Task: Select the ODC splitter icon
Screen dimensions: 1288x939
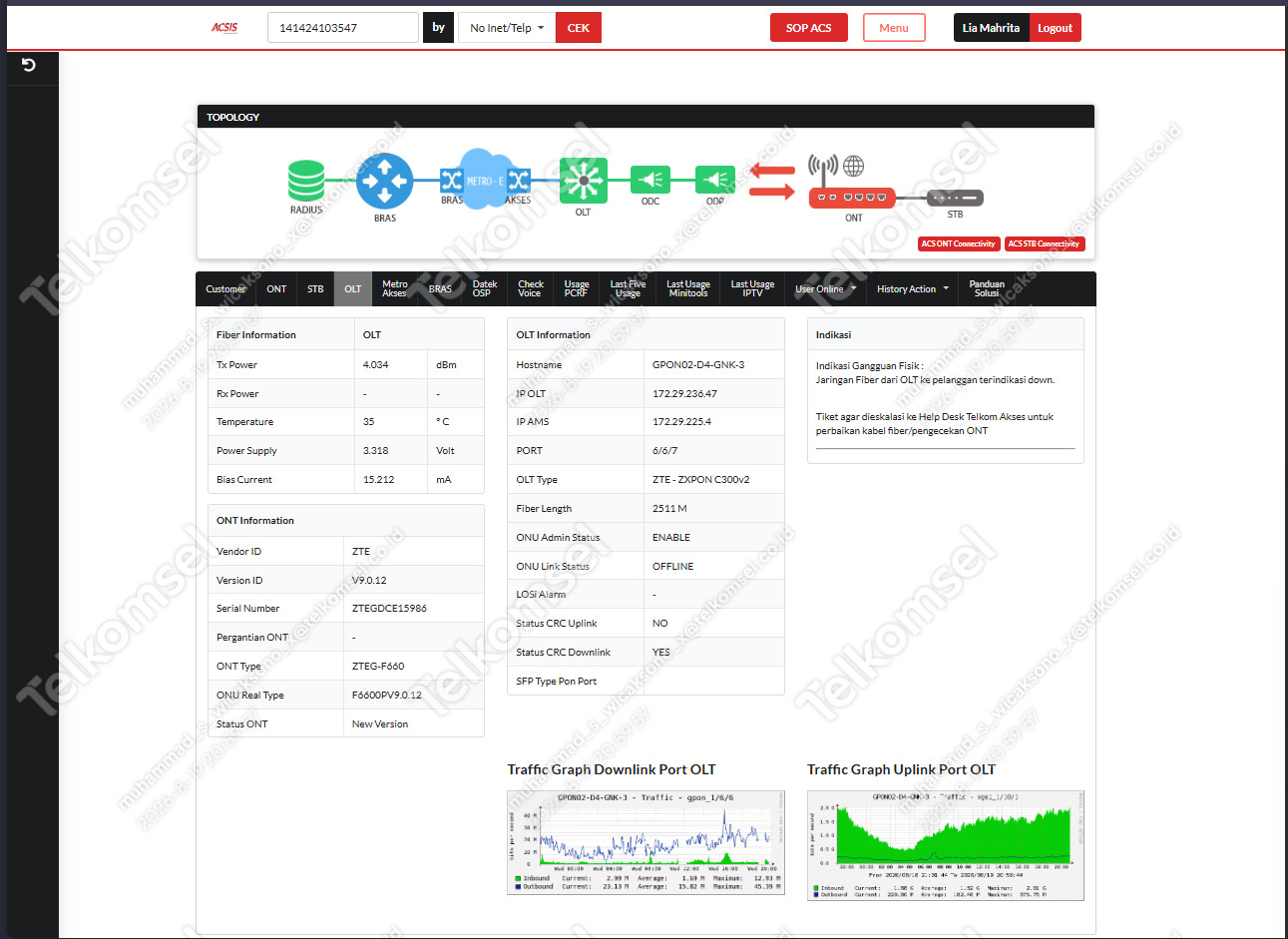Action: point(650,180)
